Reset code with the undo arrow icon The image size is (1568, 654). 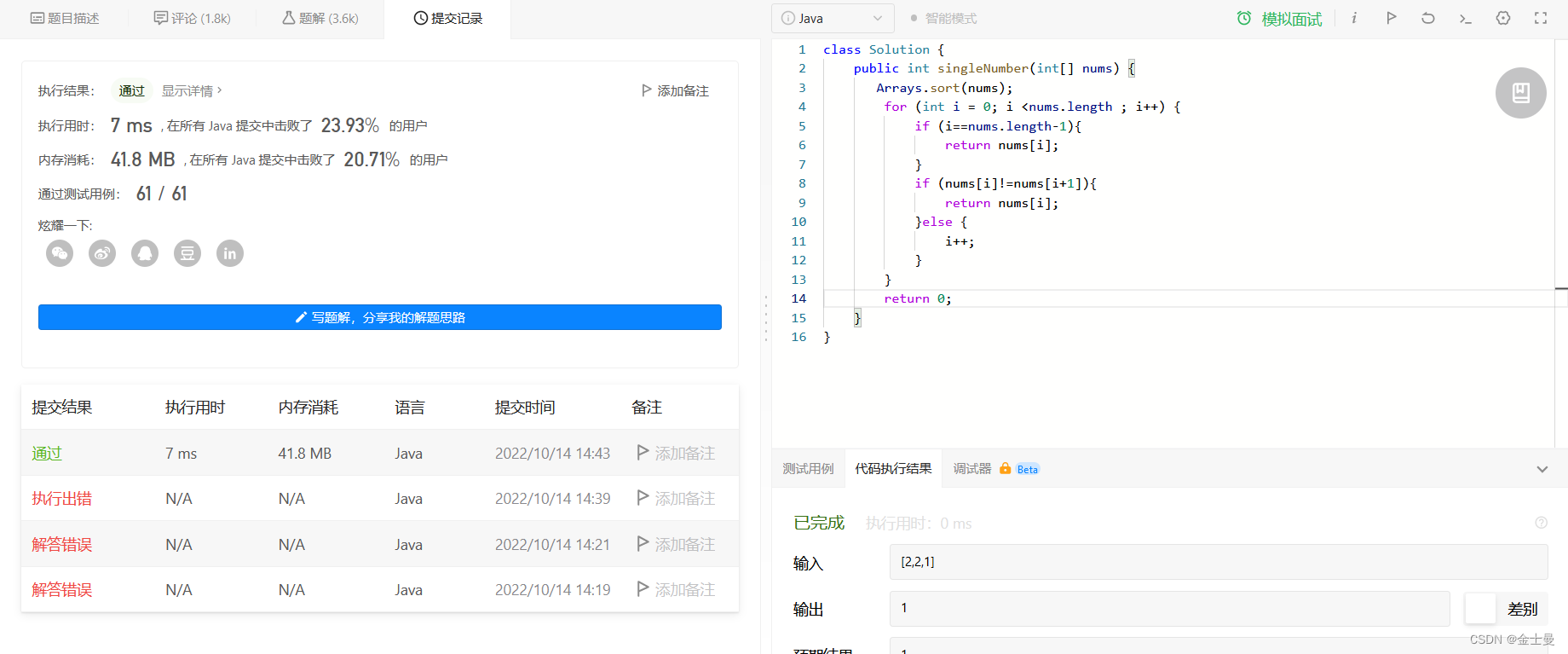tap(1428, 18)
